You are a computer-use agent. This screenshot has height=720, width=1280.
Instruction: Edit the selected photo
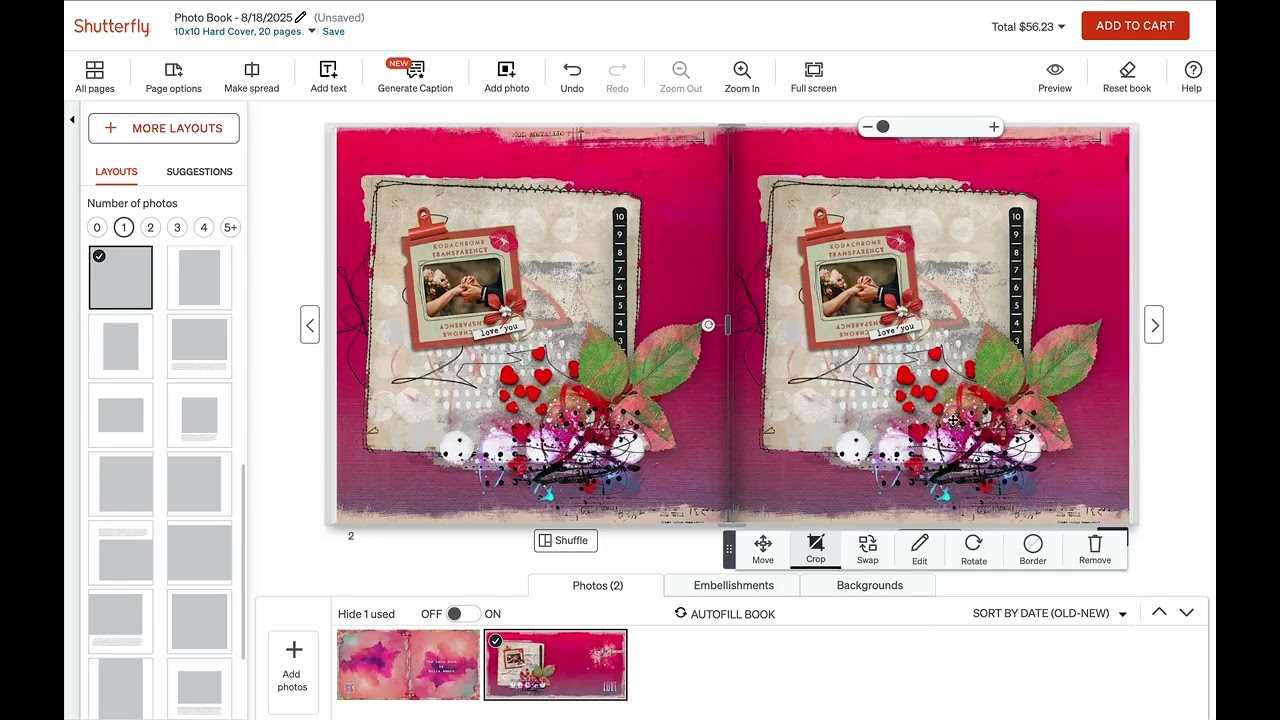click(x=920, y=549)
